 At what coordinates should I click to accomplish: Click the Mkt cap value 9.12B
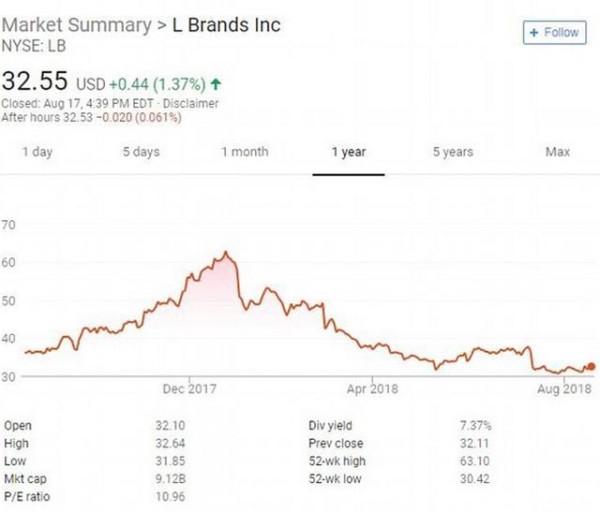(170, 479)
